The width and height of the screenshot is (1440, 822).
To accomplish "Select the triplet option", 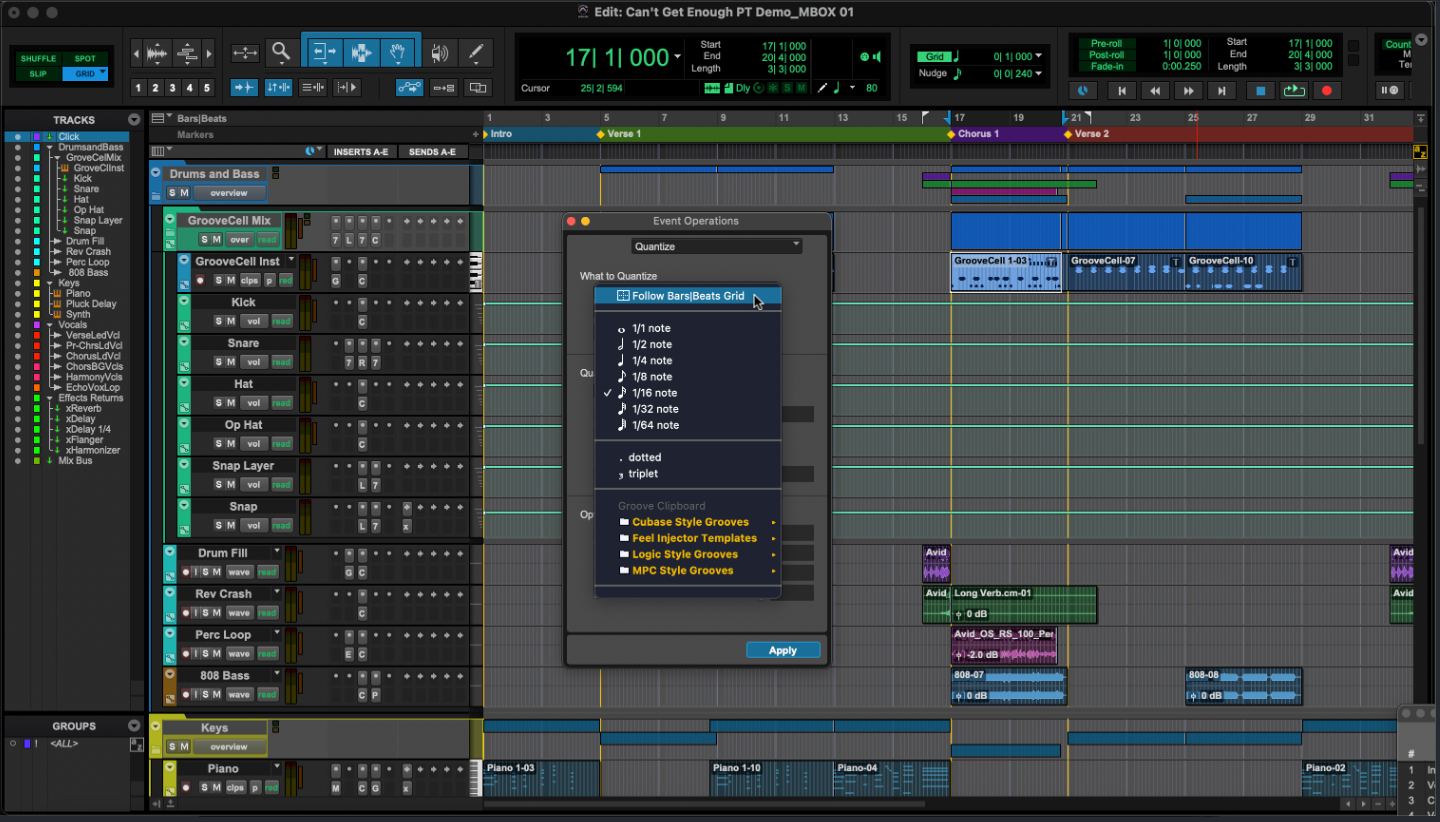I will click(x=687, y=474).
